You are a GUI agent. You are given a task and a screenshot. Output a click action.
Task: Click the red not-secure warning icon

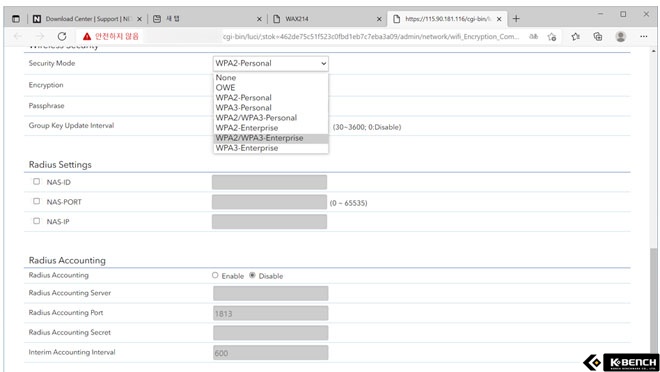click(x=87, y=37)
